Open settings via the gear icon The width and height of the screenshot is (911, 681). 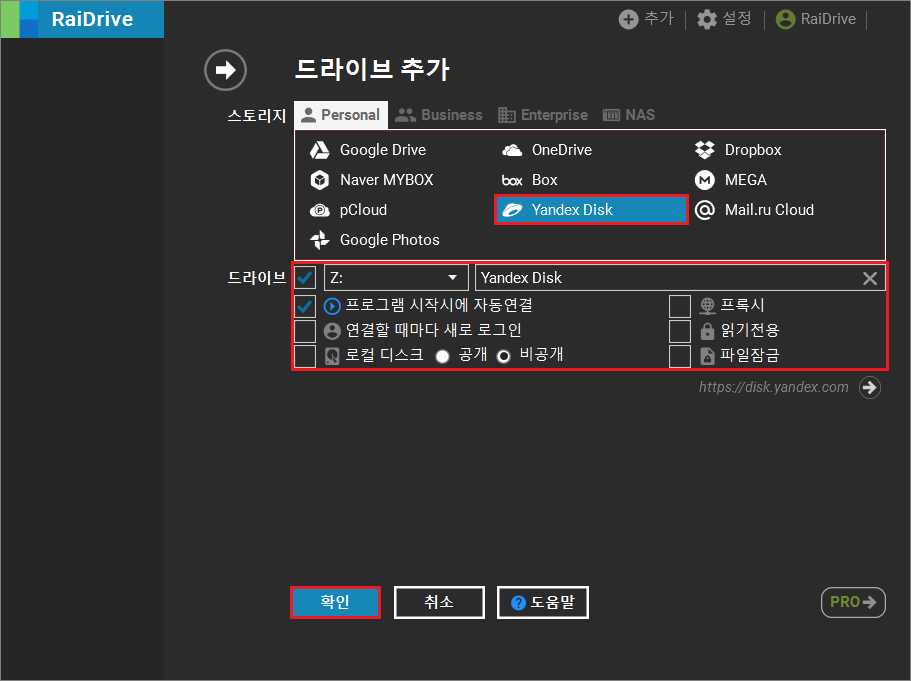(707, 19)
